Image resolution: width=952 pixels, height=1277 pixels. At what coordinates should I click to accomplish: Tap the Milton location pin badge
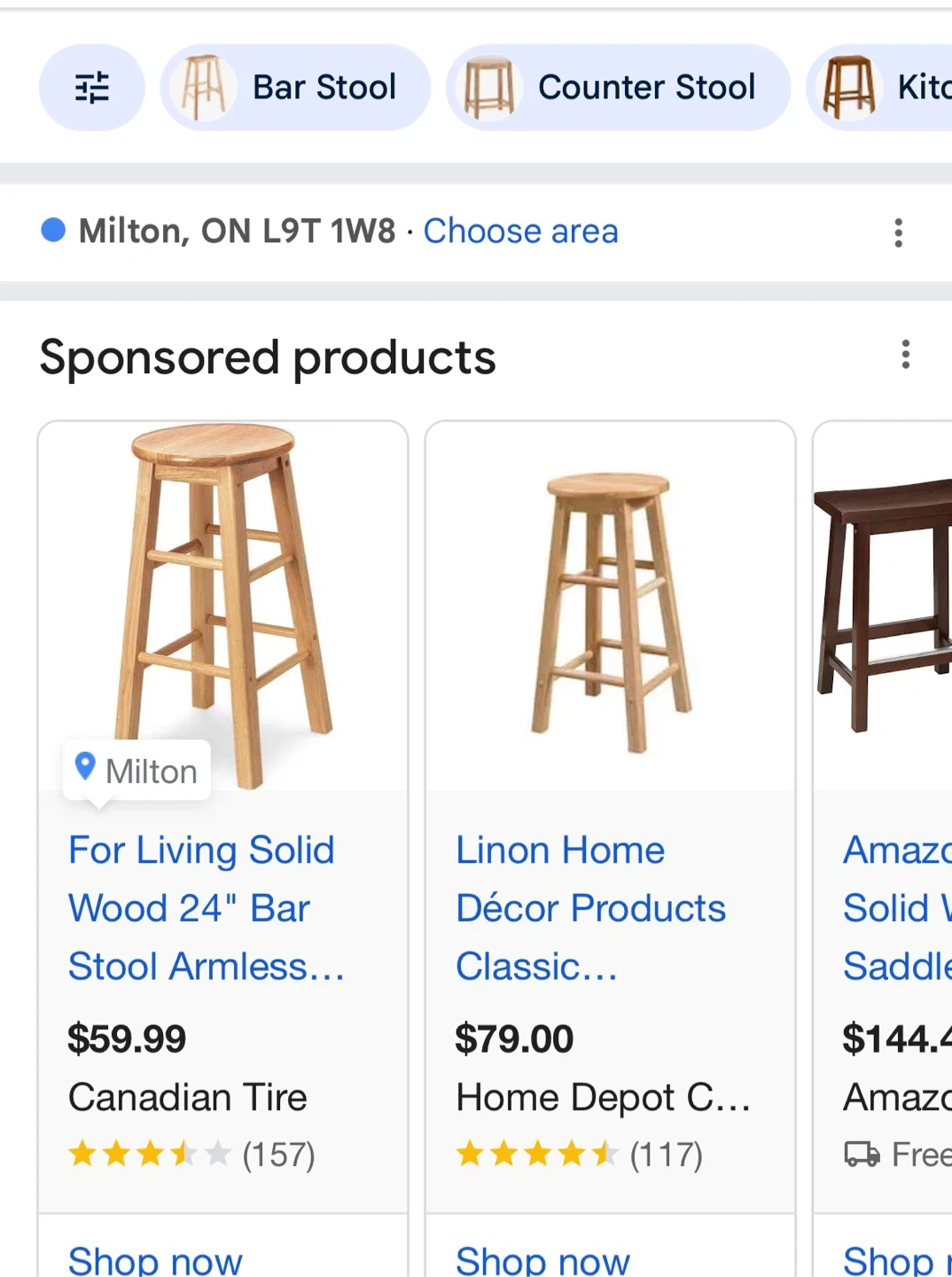click(x=137, y=771)
